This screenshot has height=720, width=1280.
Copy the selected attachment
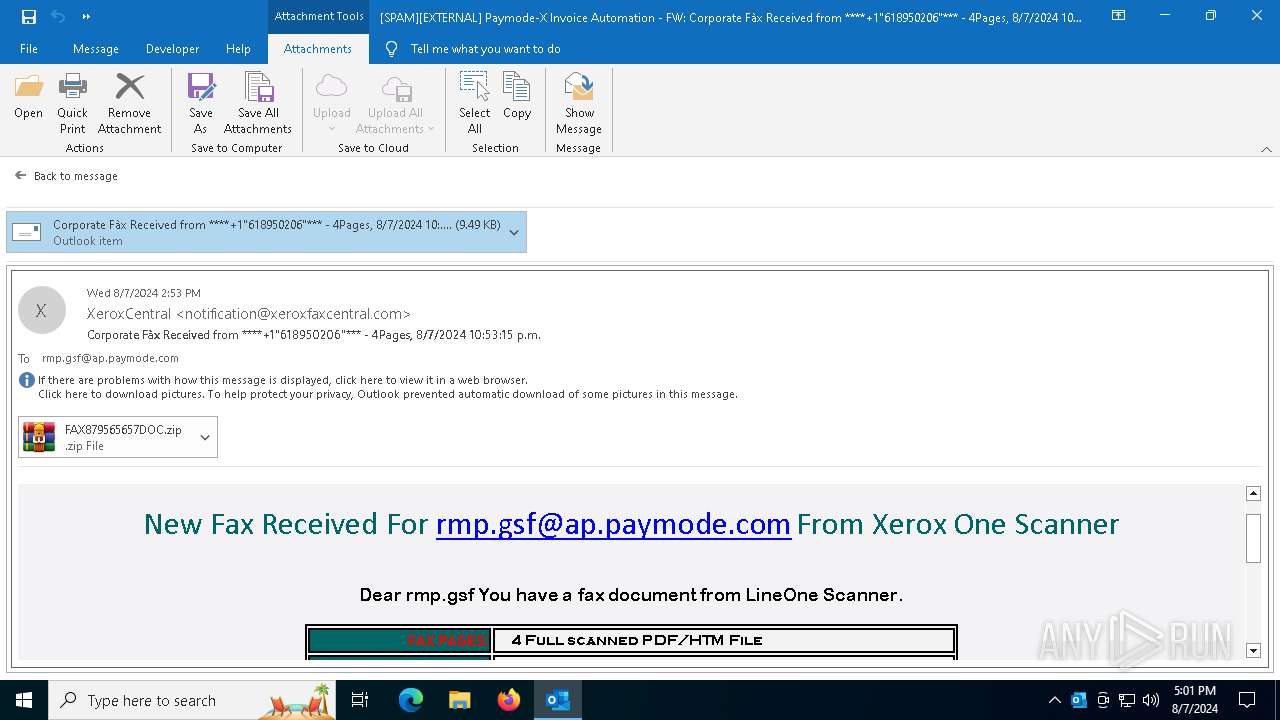(x=517, y=96)
